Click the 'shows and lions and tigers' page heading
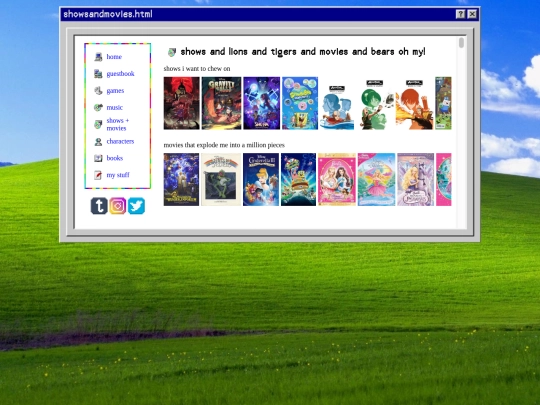The image size is (540, 405). (x=303, y=52)
